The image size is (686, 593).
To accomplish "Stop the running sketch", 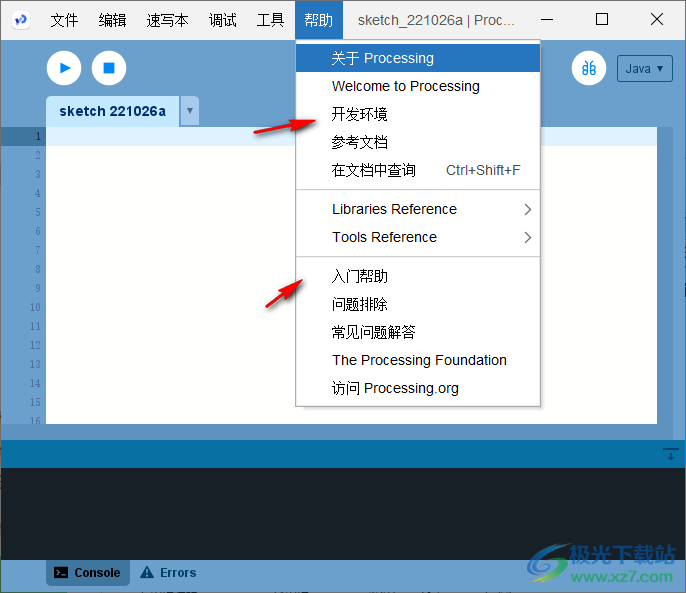I will (x=109, y=68).
